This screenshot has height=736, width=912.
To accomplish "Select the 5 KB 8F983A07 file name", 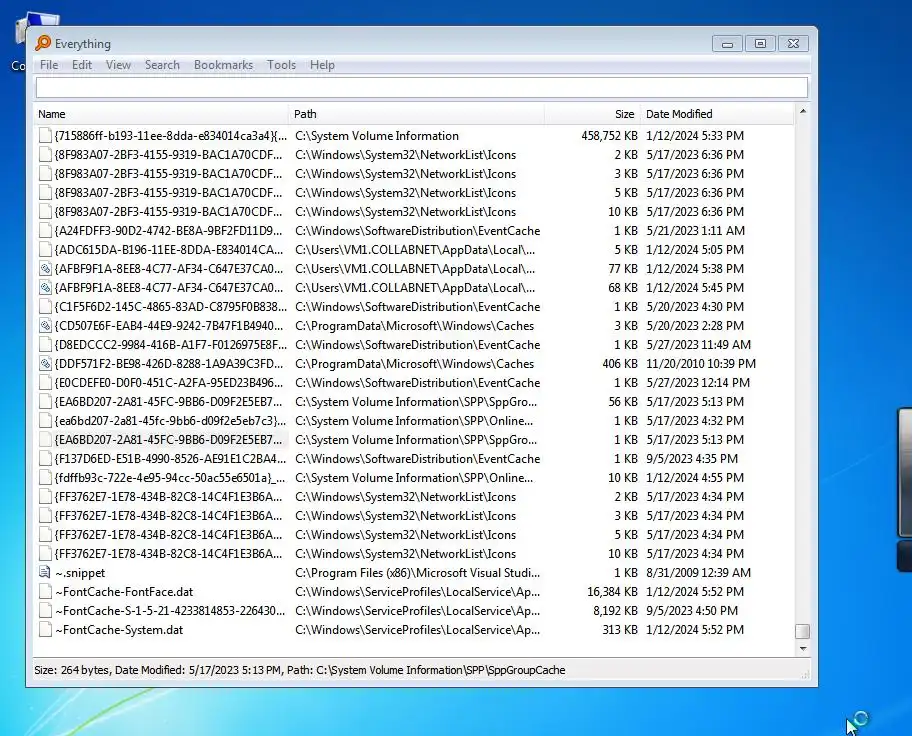I will (x=168, y=193).
